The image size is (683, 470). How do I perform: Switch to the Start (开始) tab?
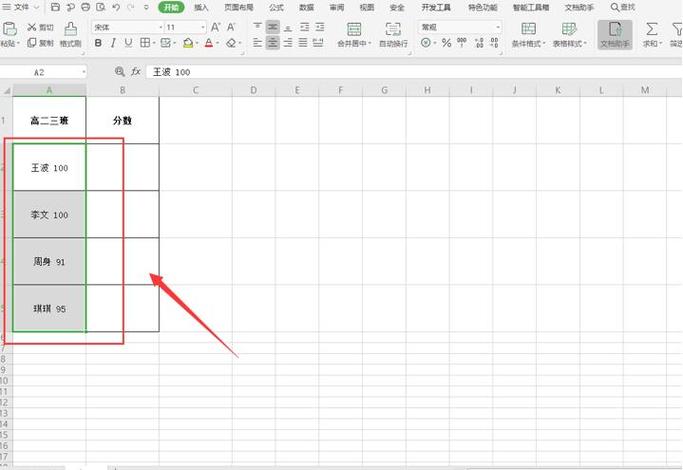click(x=171, y=7)
